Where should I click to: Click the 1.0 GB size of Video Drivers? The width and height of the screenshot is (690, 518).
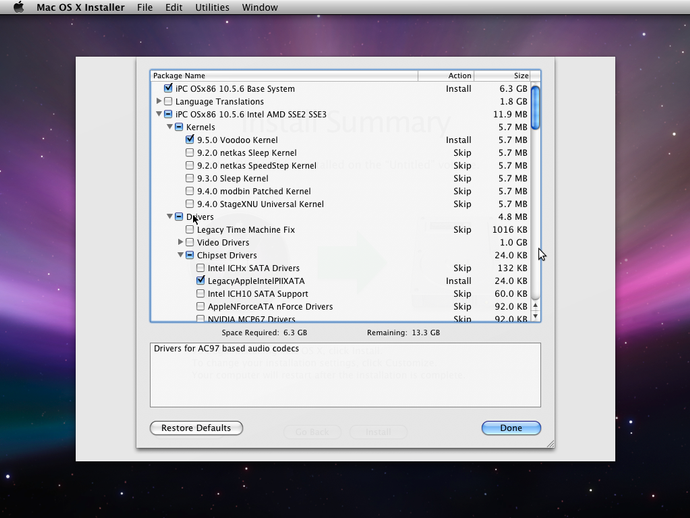tap(513, 242)
